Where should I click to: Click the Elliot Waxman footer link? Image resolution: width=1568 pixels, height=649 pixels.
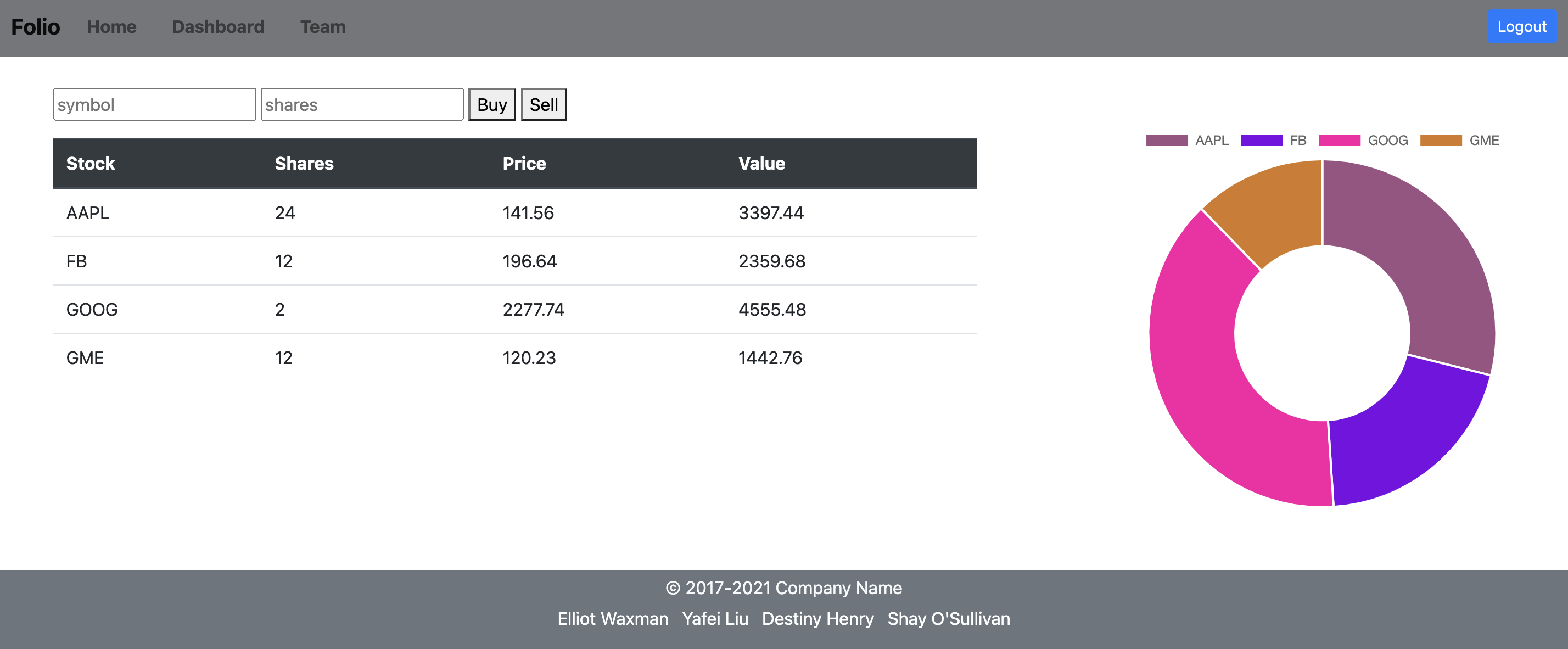(613, 619)
